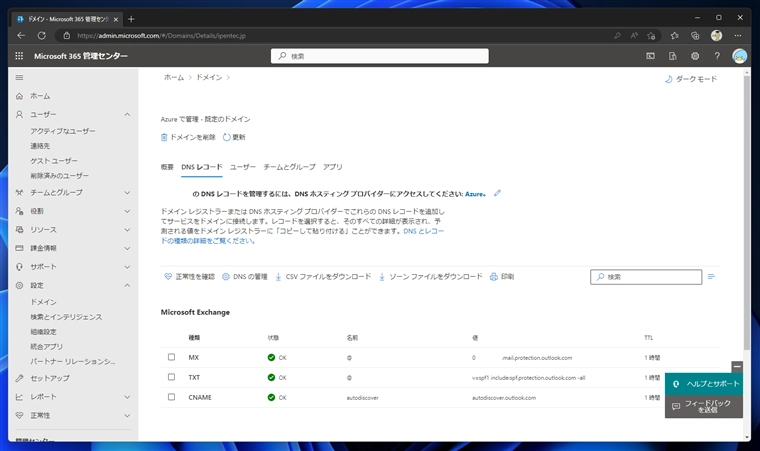Open ゲスト ユーザー page

[54, 161]
